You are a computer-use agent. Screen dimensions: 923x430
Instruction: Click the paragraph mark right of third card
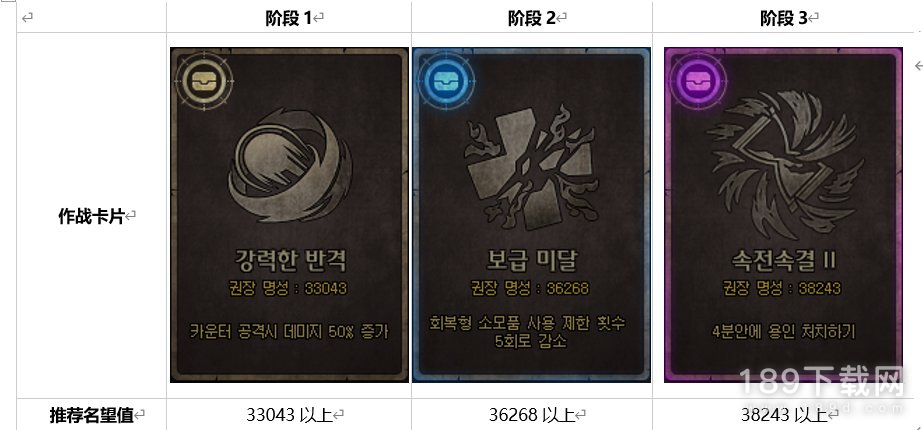click(x=918, y=65)
